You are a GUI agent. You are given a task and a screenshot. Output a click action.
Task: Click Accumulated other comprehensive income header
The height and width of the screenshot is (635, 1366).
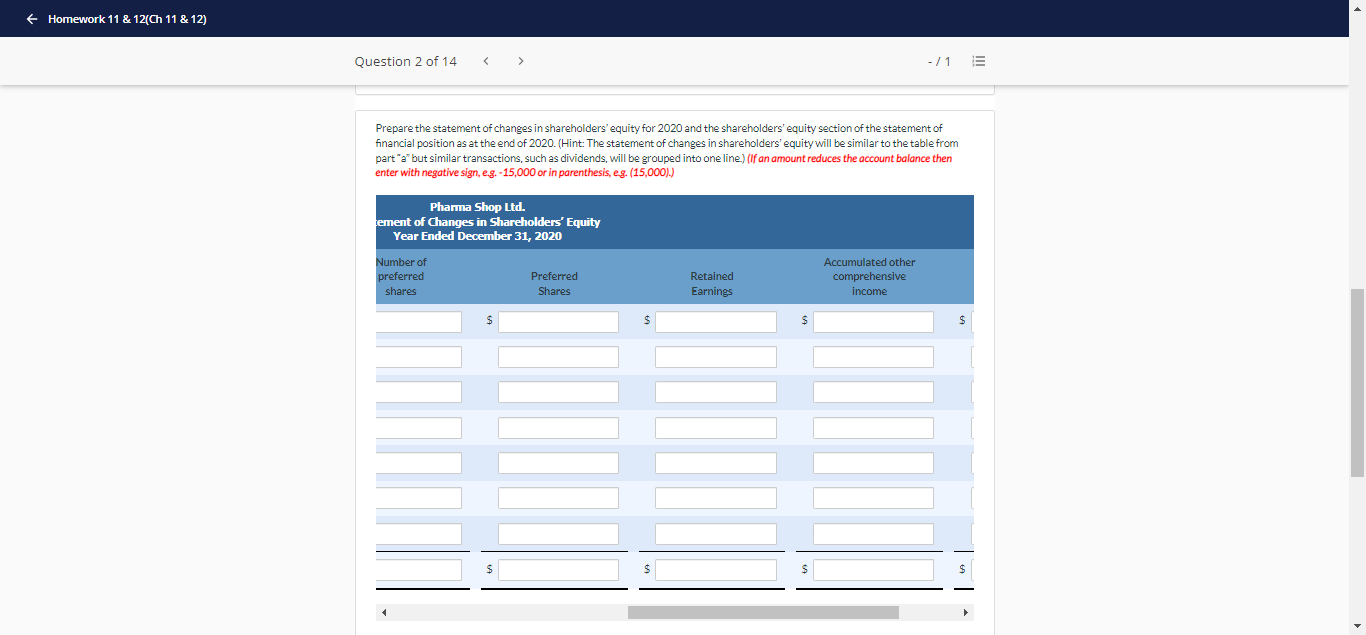pos(869,277)
